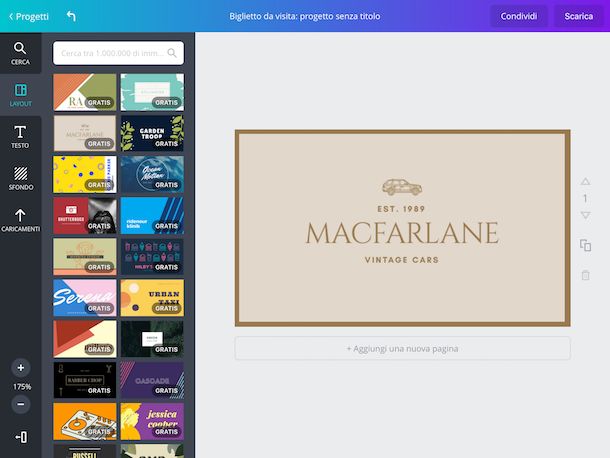Click the magnifier icon in search field
The image size is (610, 458).
172,53
